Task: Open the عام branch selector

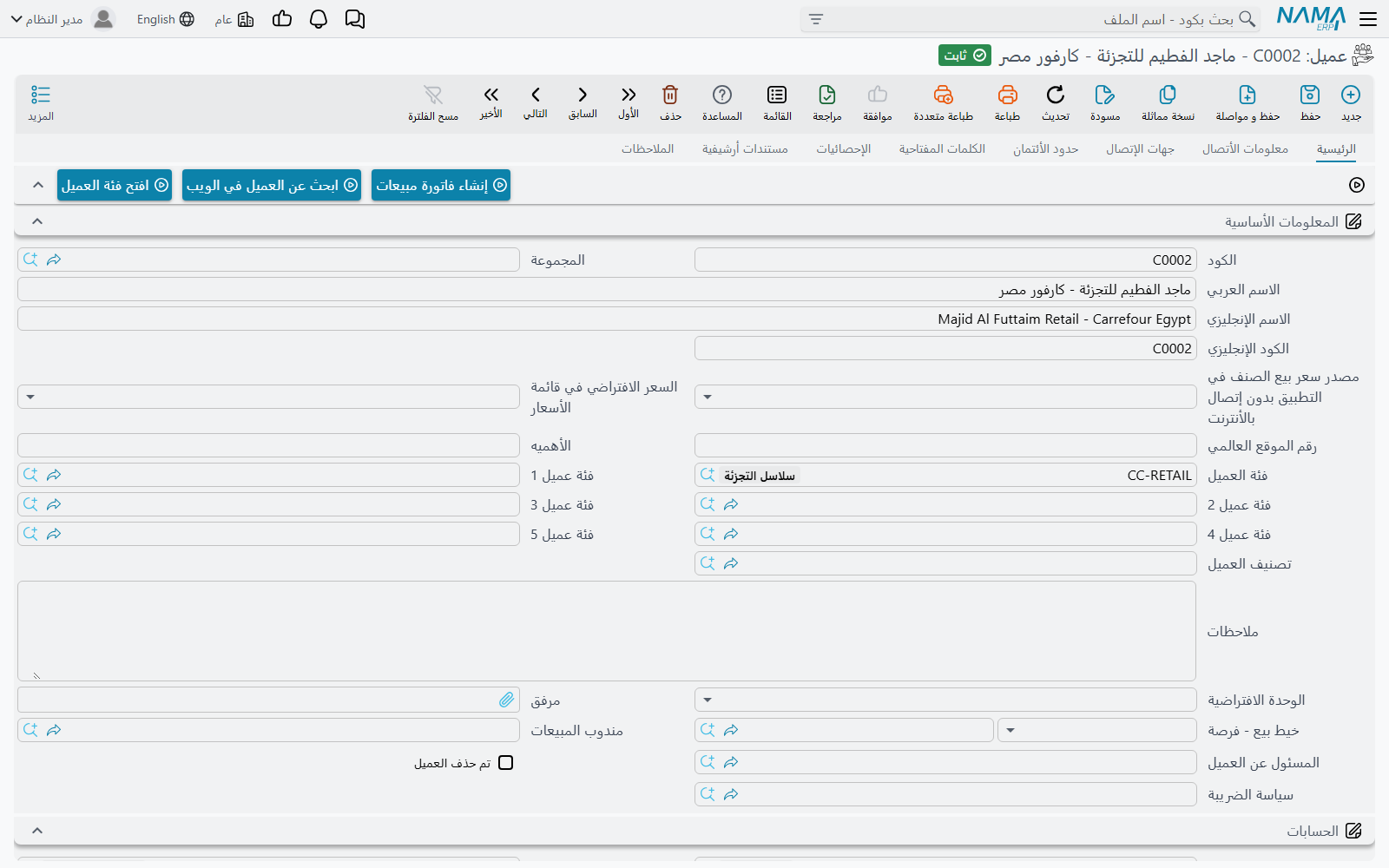Action: coord(234,19)
